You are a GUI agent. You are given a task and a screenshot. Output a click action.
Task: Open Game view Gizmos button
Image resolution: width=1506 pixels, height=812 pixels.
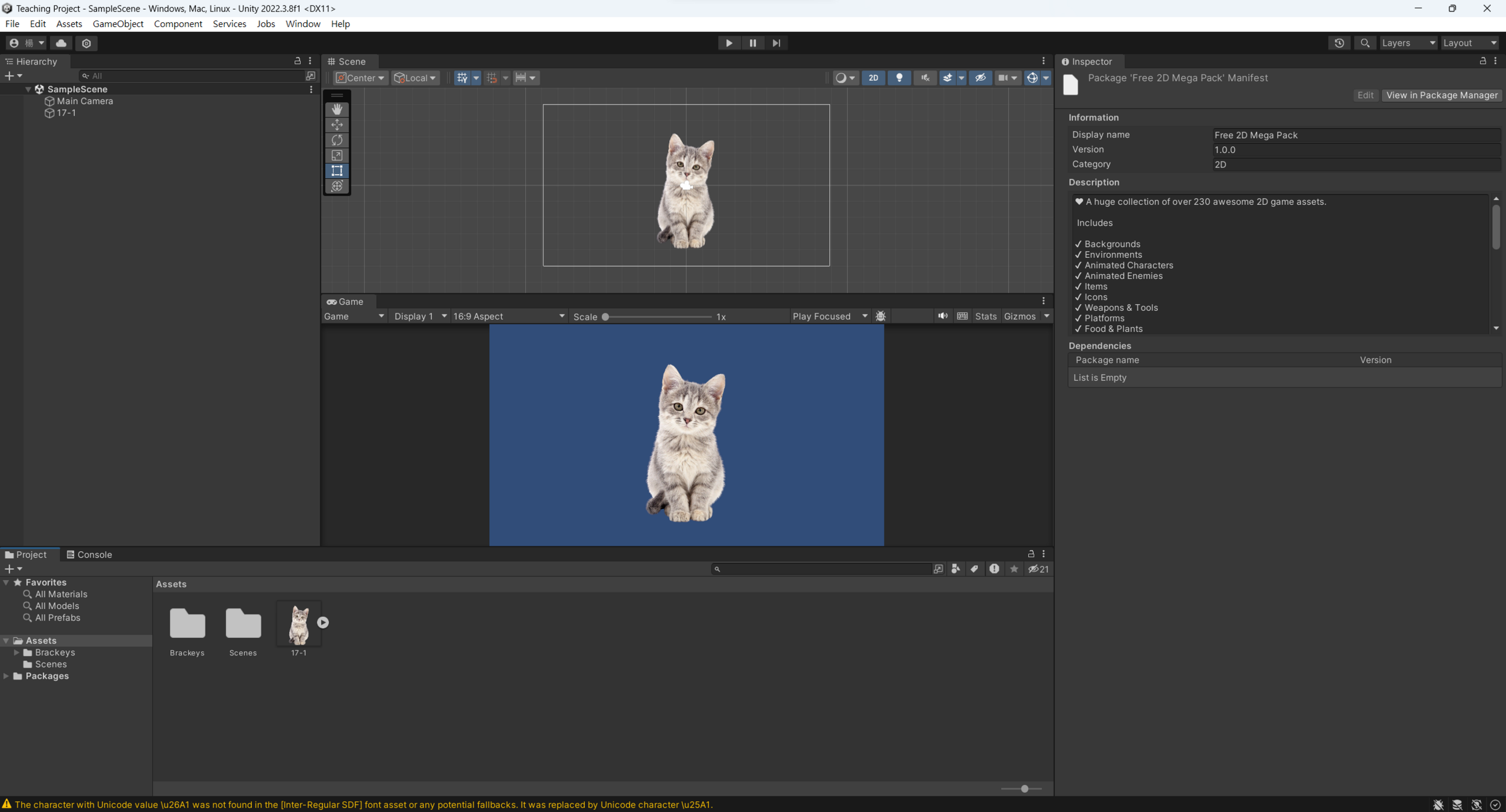(1019, 316)
